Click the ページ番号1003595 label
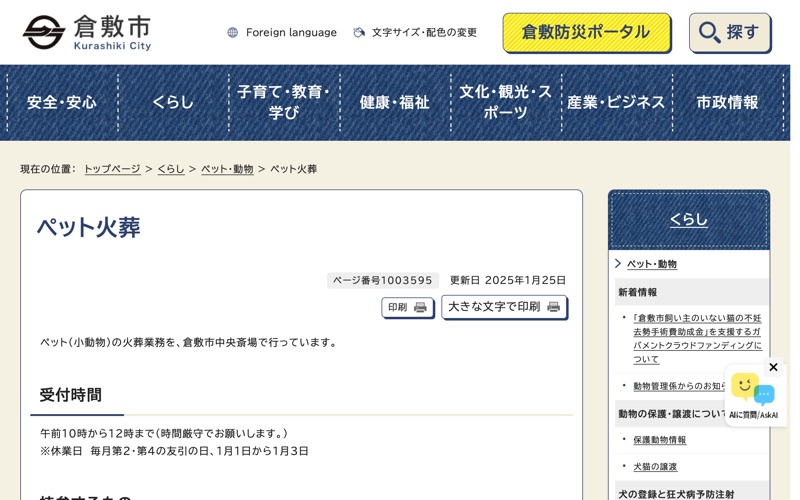The image size is (800, 500). coord(383,280)
